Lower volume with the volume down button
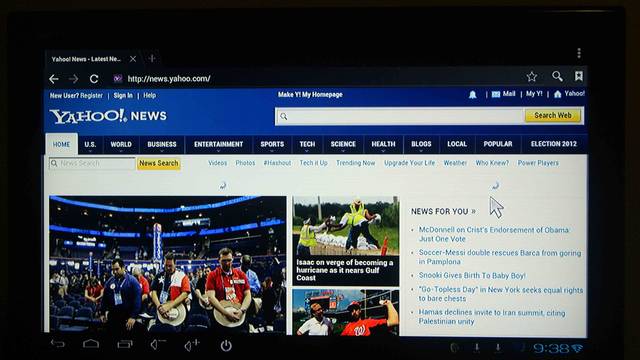 click(158, 345)
